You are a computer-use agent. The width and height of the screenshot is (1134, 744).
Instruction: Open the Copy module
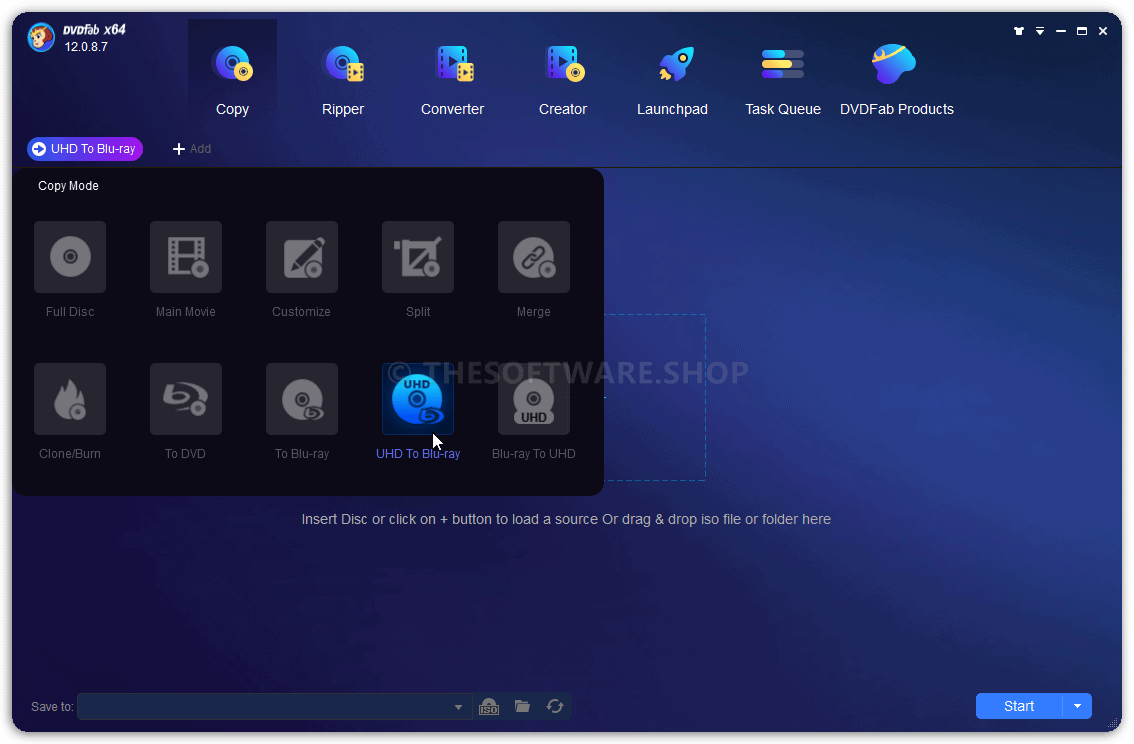(232, 80)
